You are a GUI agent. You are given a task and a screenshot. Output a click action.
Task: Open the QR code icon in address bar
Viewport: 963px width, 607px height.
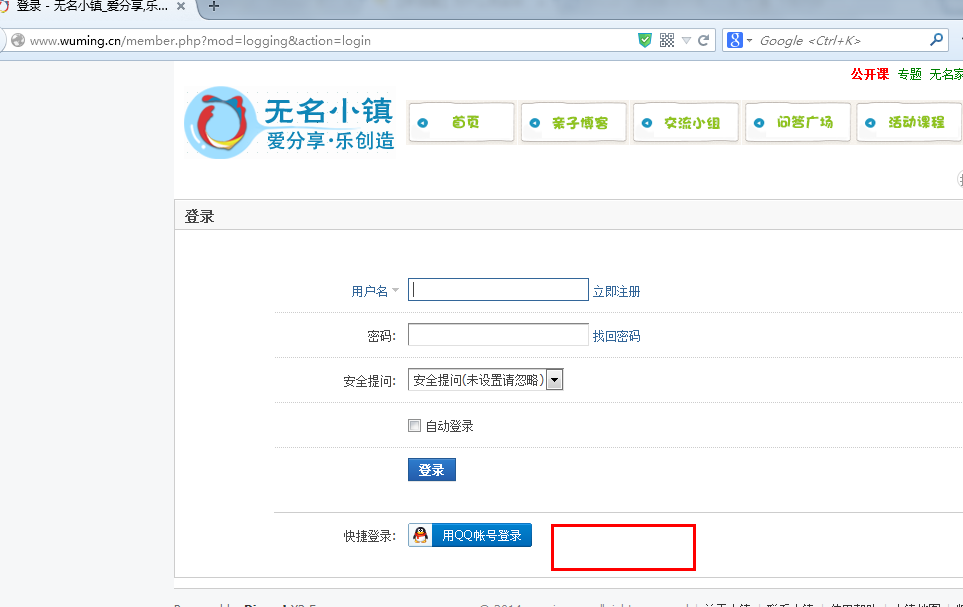[x=666, y=41]
